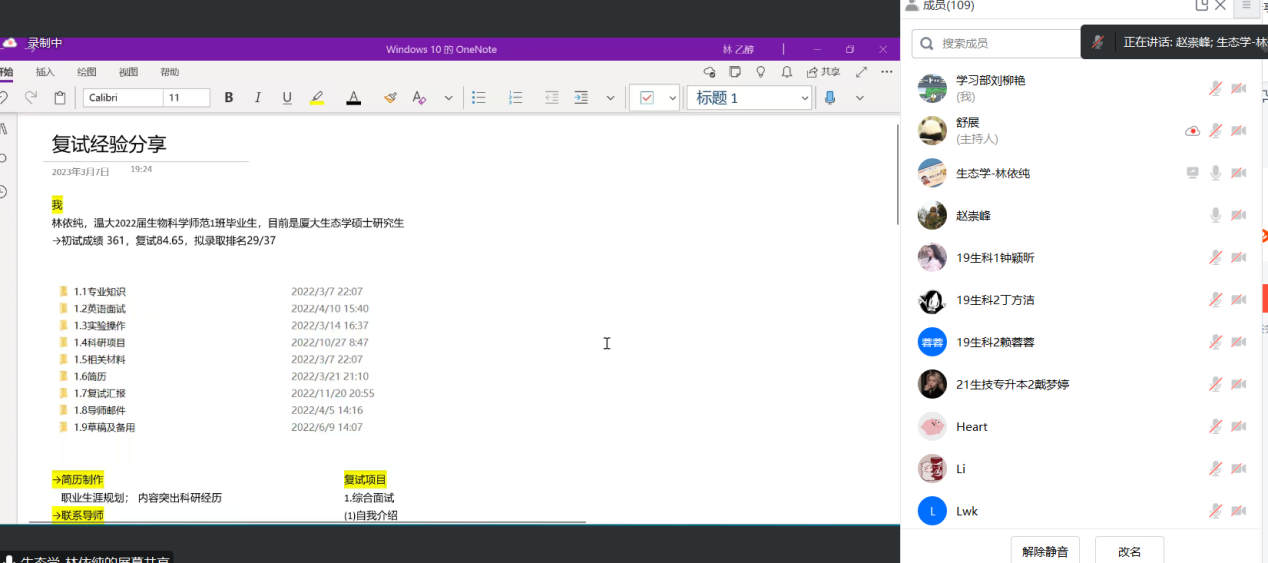Select the format painter tool
Screen dimensions: 1268x563
(x=390, y=98)
